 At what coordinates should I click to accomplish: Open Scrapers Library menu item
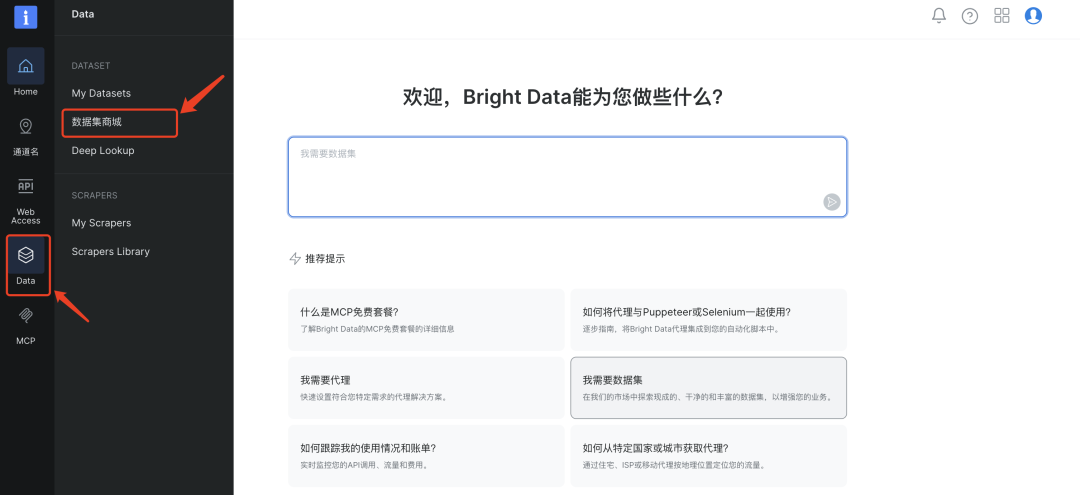(x=111, y=251)
